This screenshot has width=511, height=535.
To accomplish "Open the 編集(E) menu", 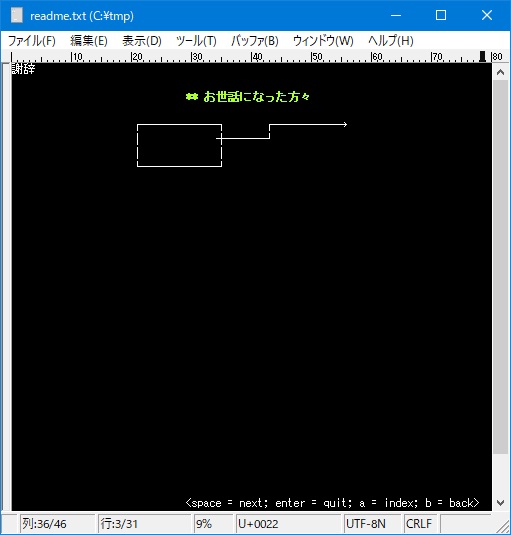I will (89, 41).
